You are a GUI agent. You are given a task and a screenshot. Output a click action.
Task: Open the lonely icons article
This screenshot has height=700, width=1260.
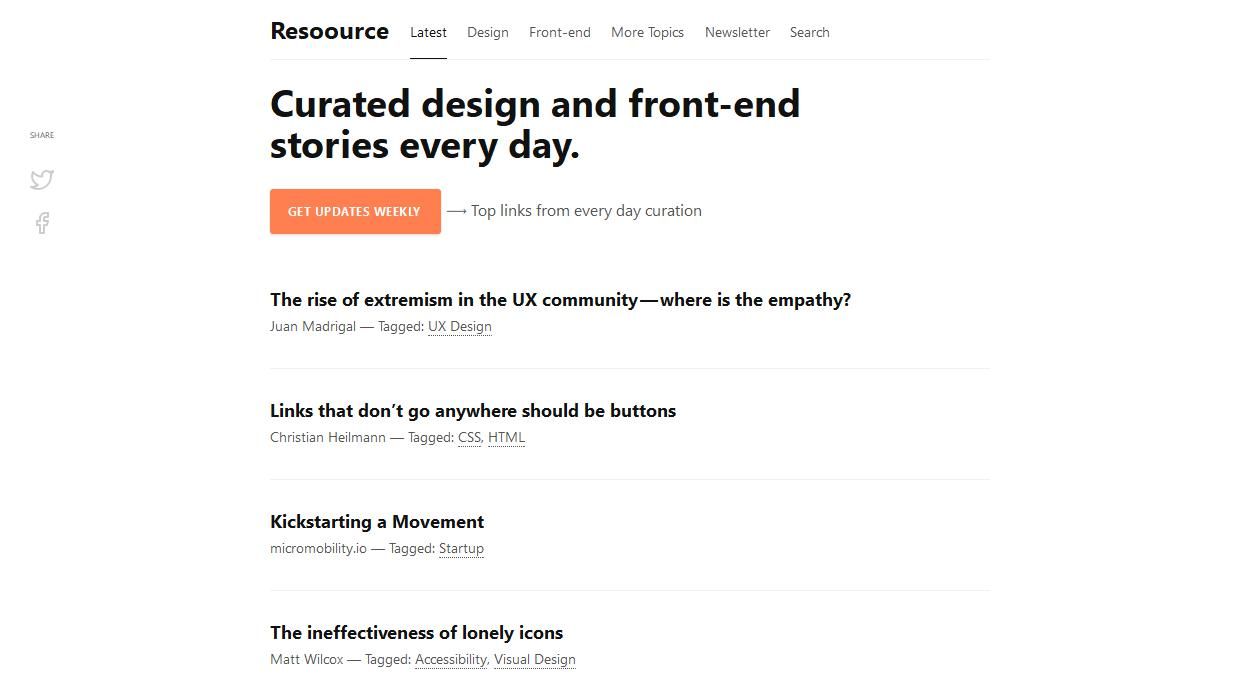[416, 633]
